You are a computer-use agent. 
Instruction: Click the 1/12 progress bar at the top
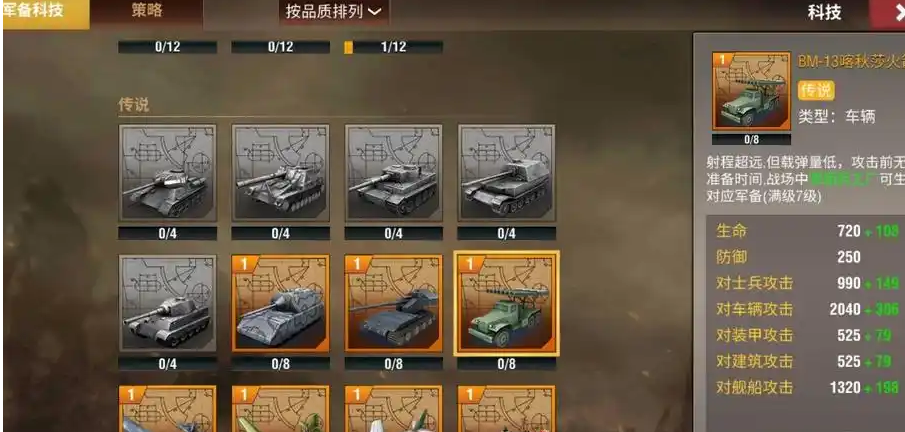click(x=394, y=47)
